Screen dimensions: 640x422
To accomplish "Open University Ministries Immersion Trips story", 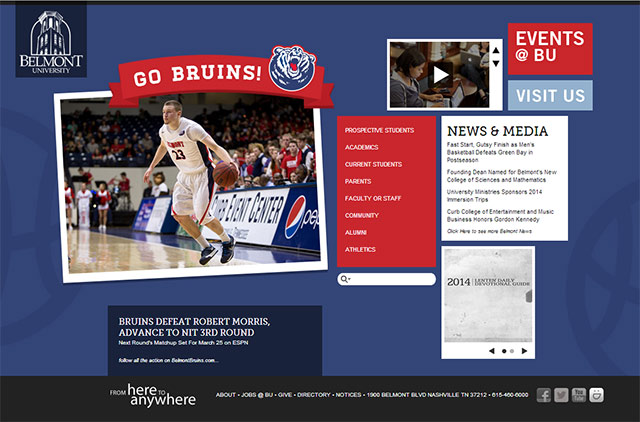I will click(494, 195).
